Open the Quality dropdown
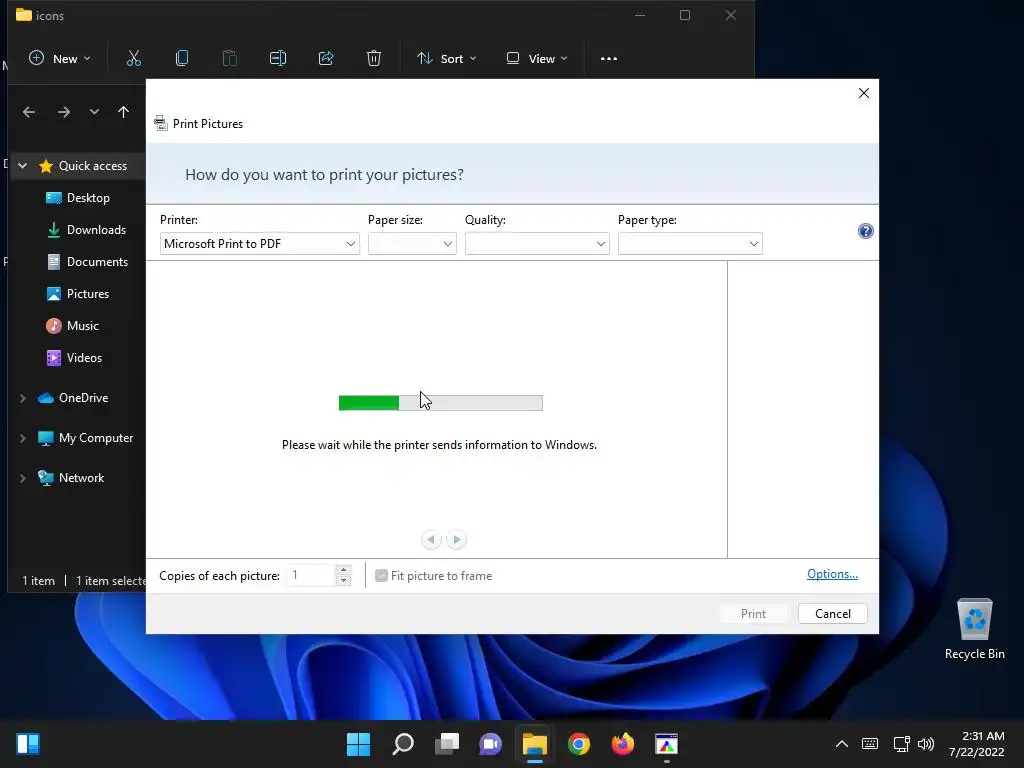Screen dimensions: 1024x768 point(537,244)
